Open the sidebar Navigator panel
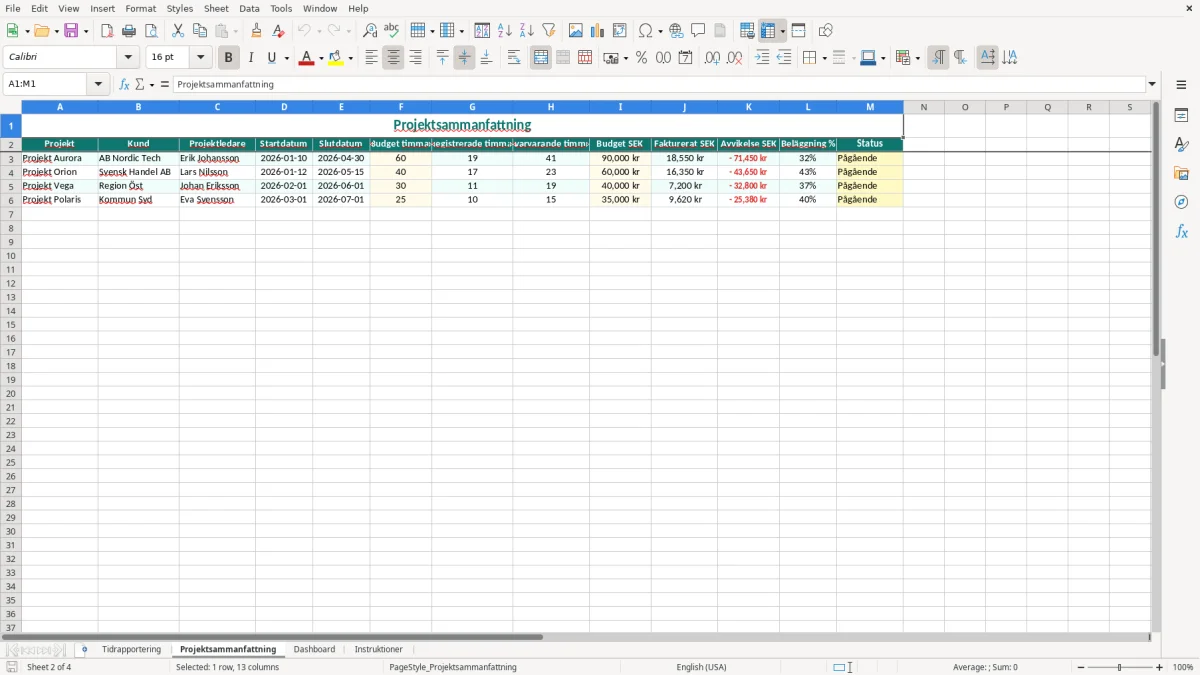1200x675 pixels. tap(1181, 202)
